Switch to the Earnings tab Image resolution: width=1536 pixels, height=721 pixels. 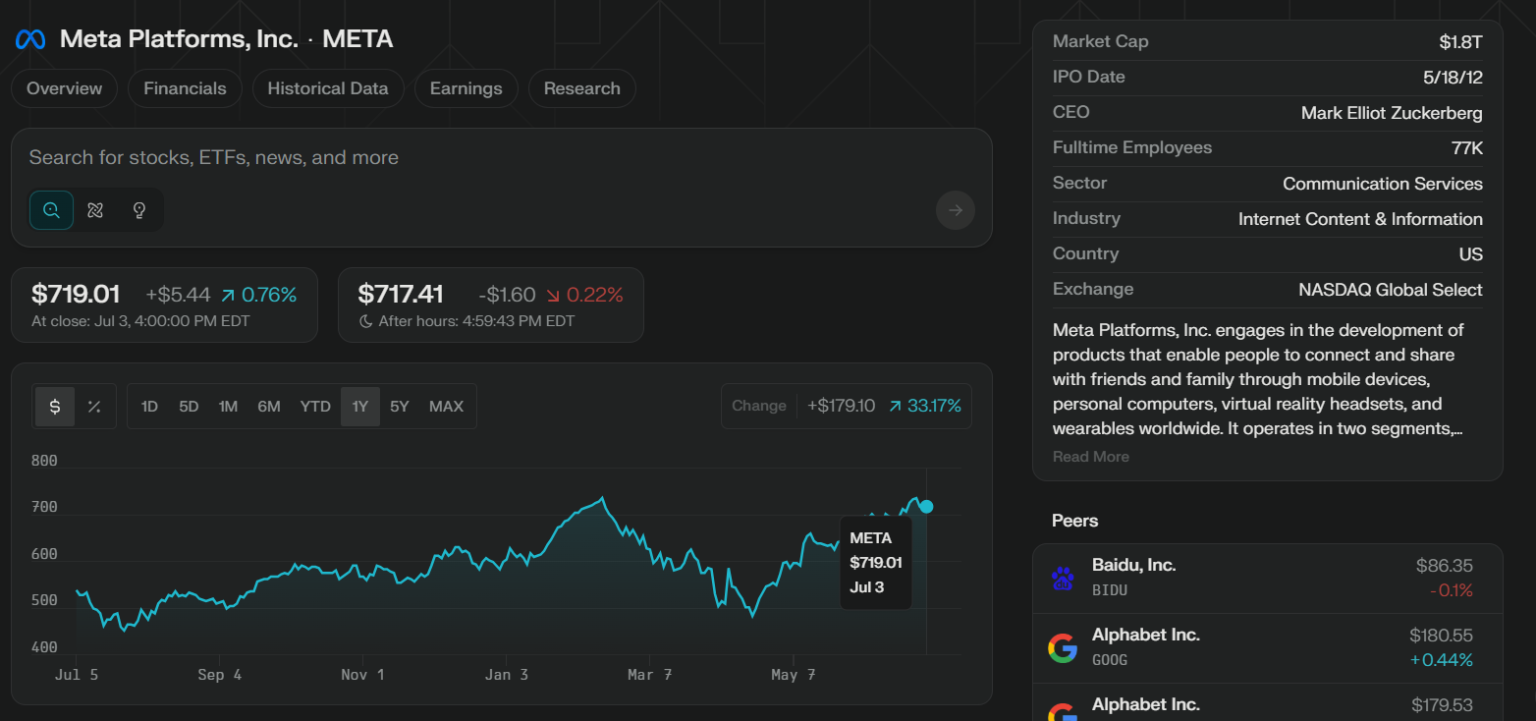[x=466, y=88]
